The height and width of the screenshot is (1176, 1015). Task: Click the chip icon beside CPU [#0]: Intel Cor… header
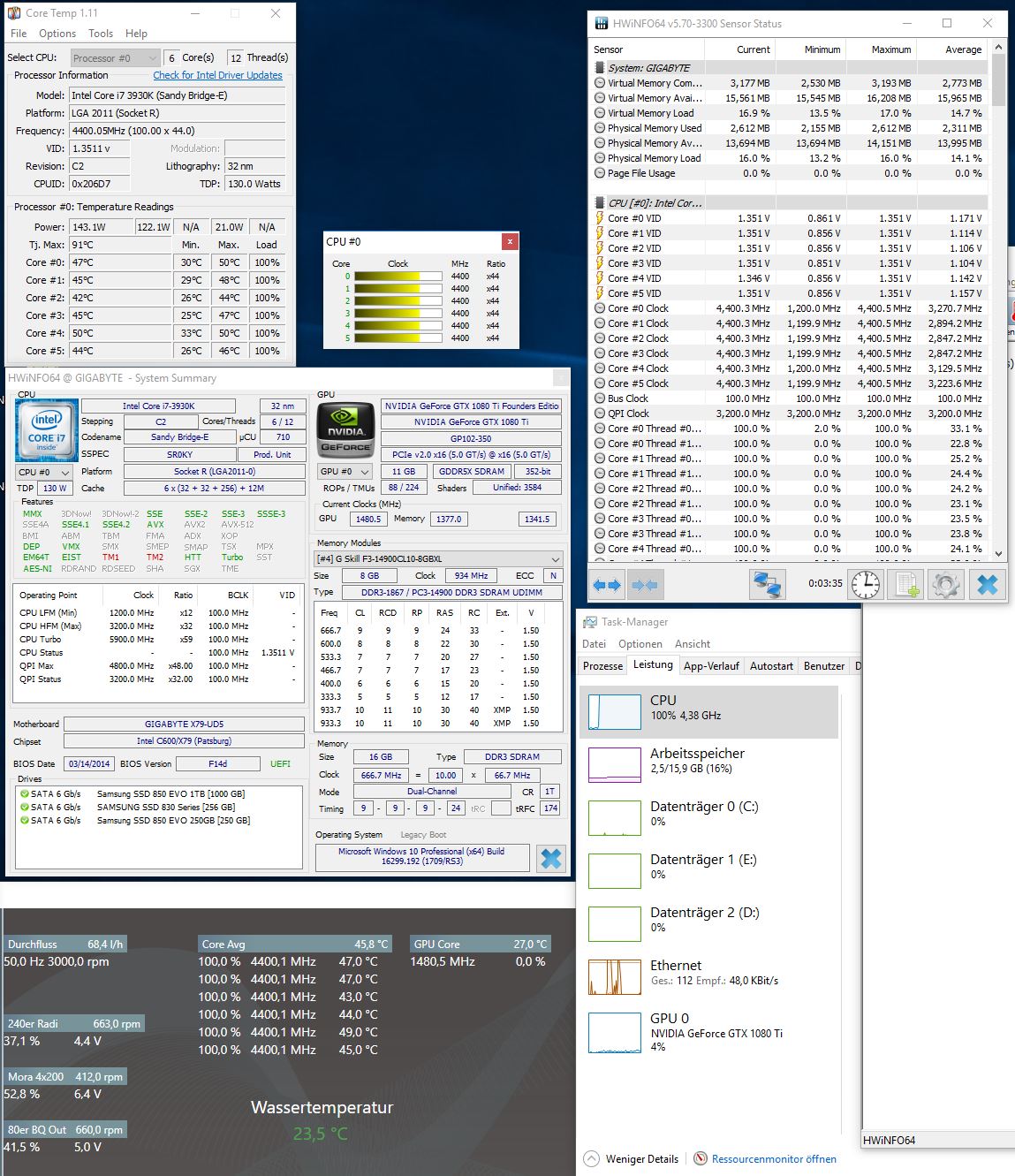601,203
